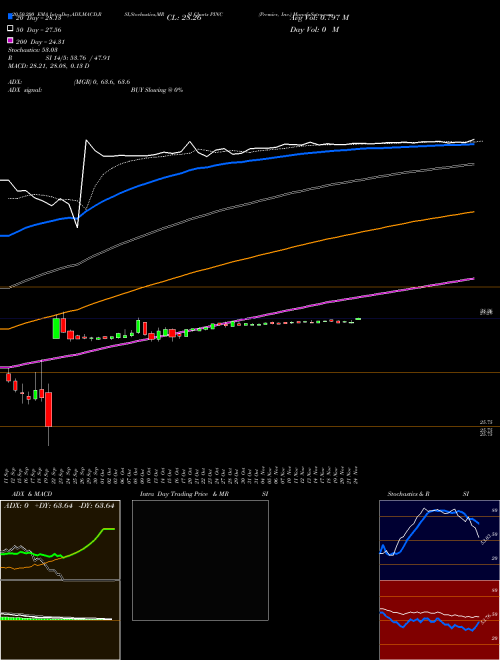Click the '23.73' price axis label
500x660 pixels.
pyautogui.click(x=486, y=422)
